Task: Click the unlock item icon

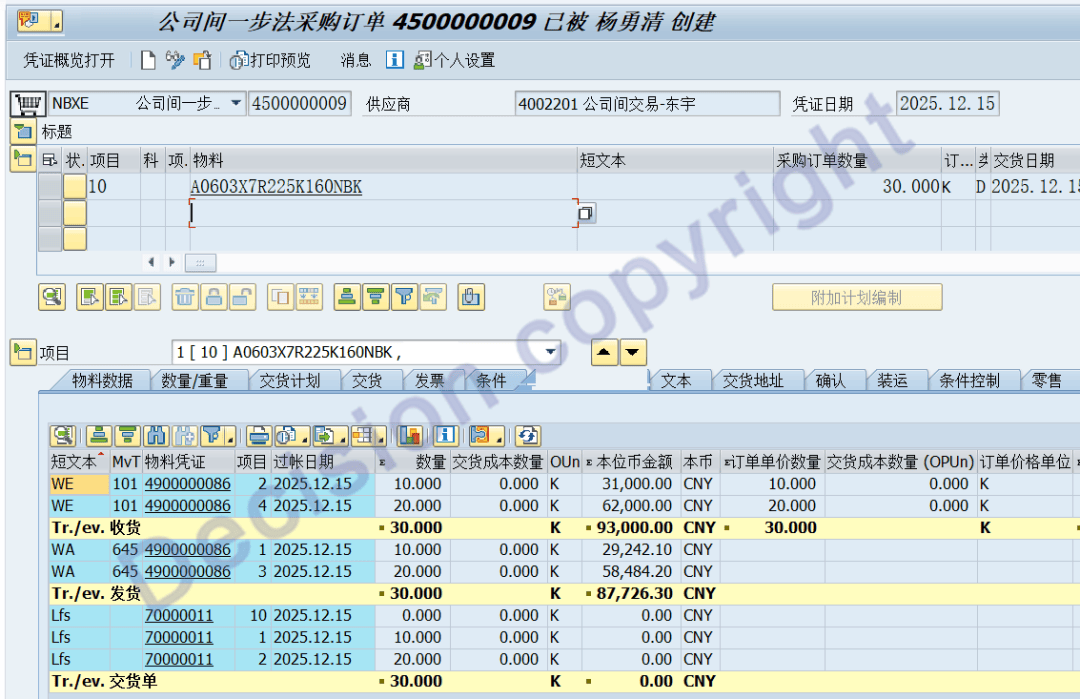Action: pos(242,296)
